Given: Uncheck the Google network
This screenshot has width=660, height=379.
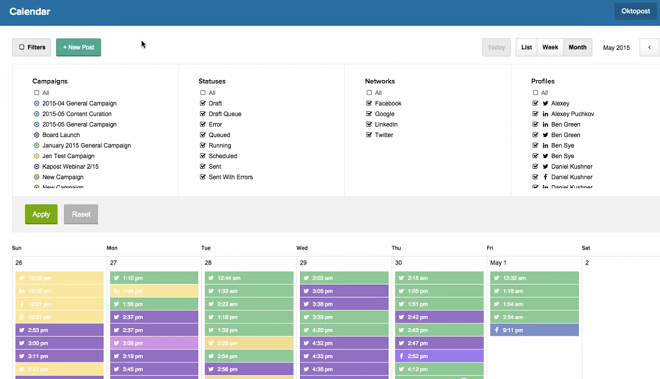Looking at the screenshot, I should [369, 114].
